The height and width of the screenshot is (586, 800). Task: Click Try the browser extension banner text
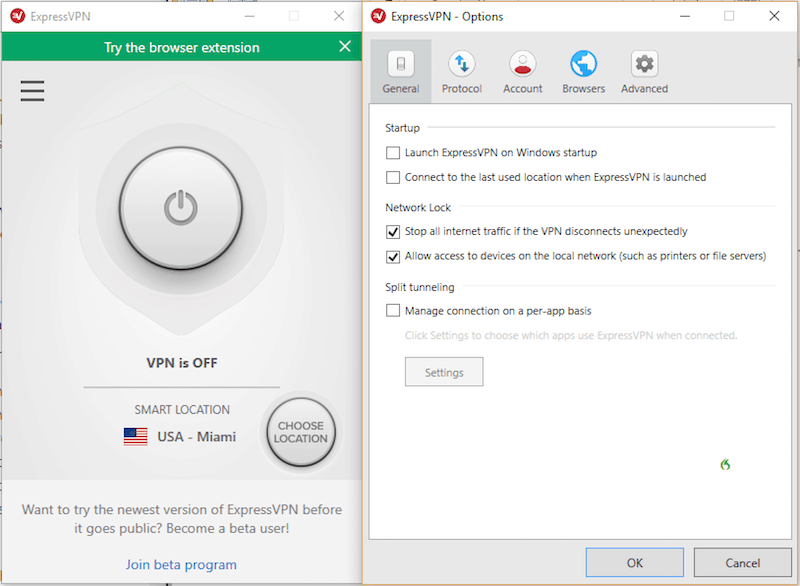[x=182, y=47]
